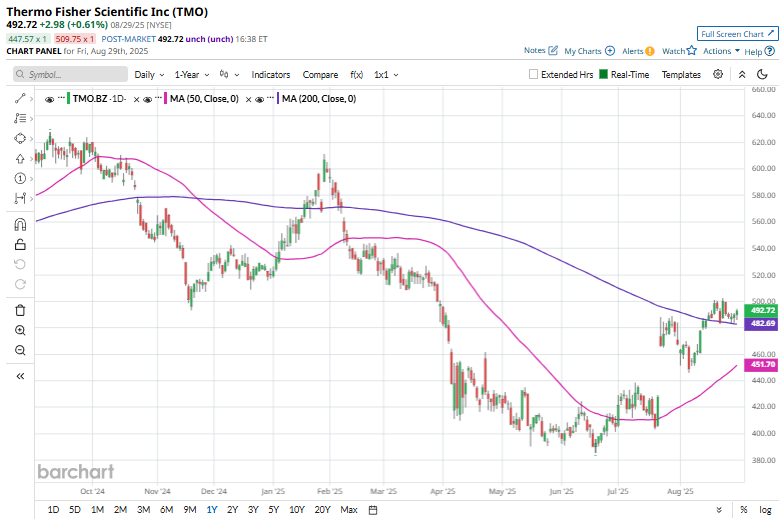This screenshot has width=783, height=522.
Task: Remove the TMO.BZ series with X
Action: pos(136,99)
